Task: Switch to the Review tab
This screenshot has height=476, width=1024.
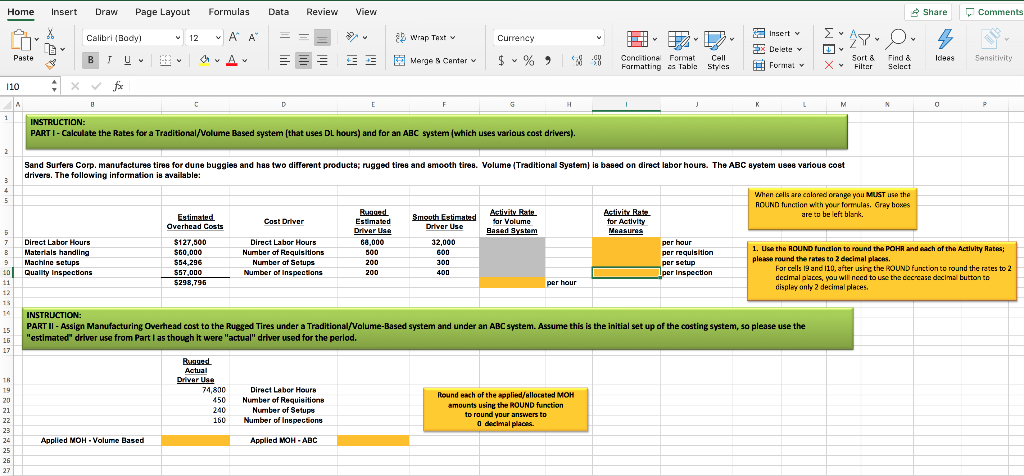Action: pos(322,12)
